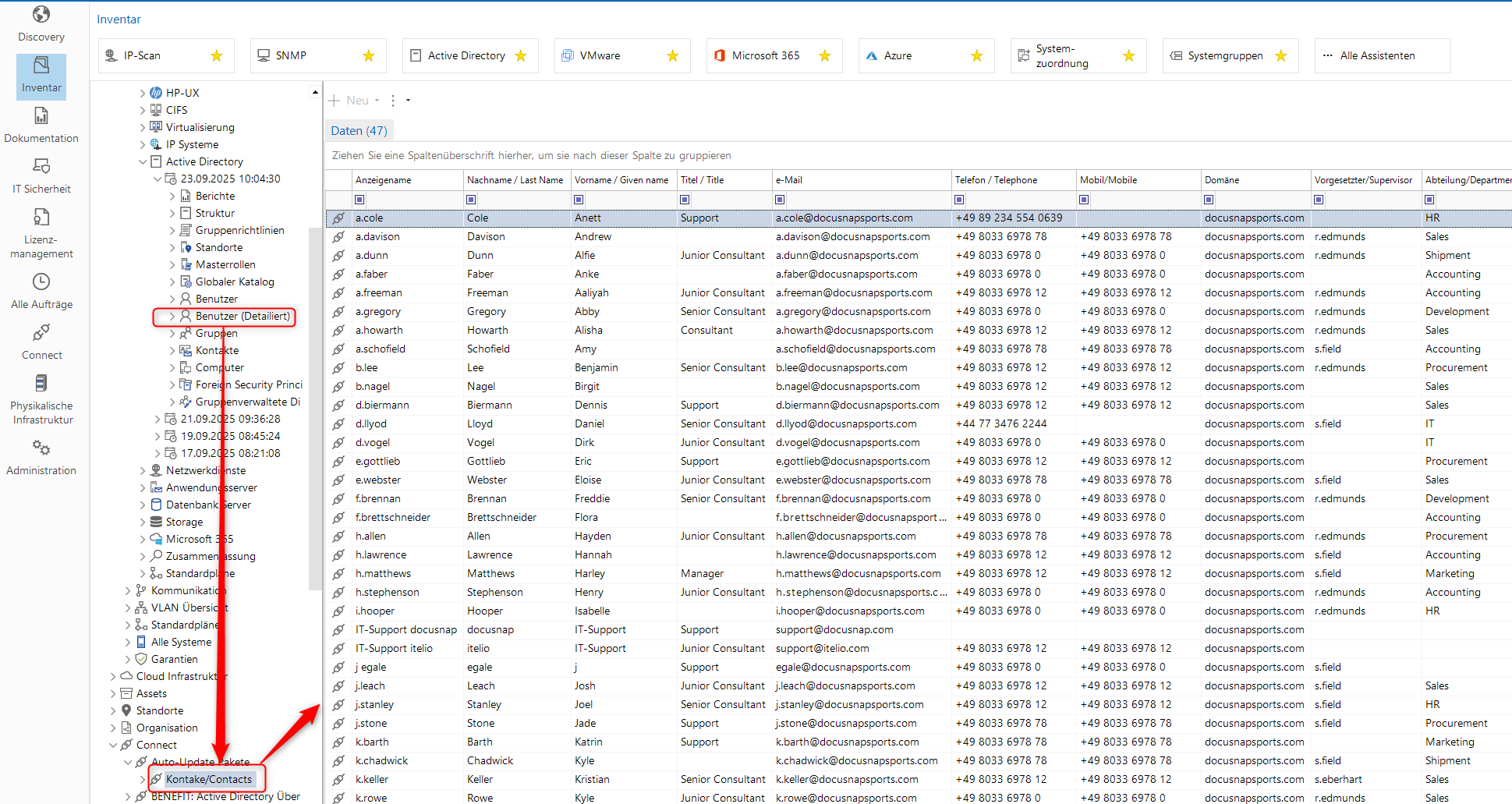Screen dimensions: 1512x804
Task: Open Physikalische Infrastruktur module
Action: [41, 399]
